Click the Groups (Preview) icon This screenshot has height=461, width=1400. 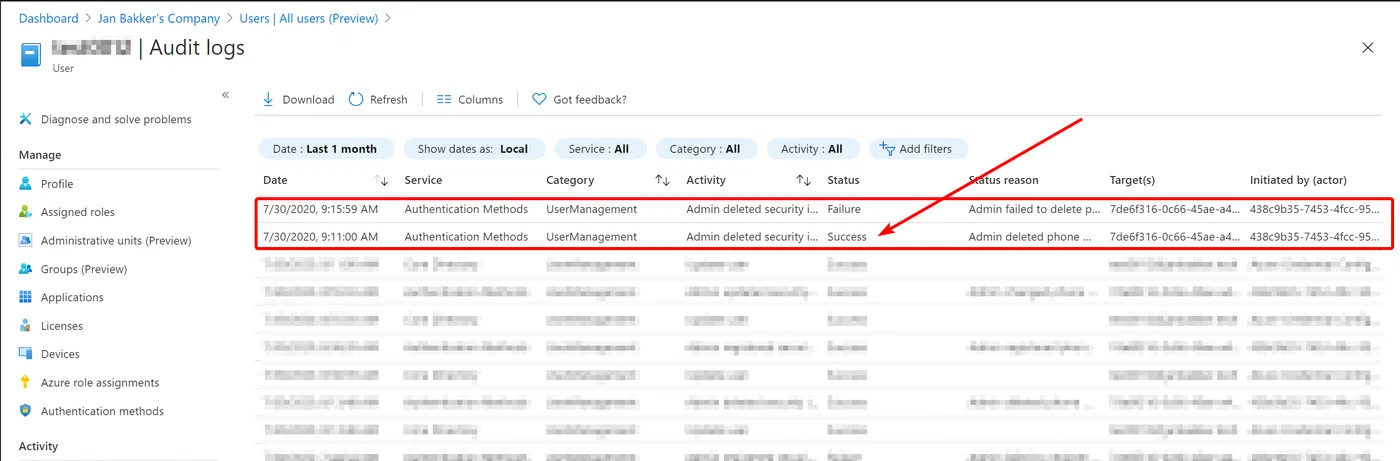click(x=25, y=269)
